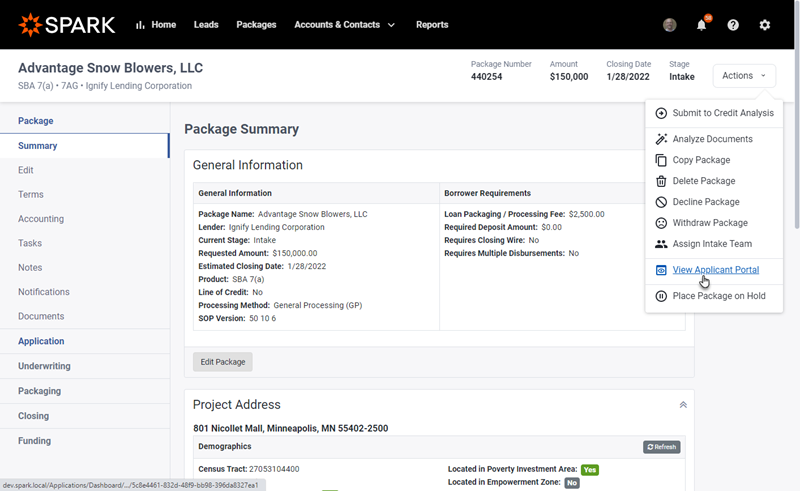
Task: Click the SPARK logo
Action: pyautogui.click(x=67, y=24)
